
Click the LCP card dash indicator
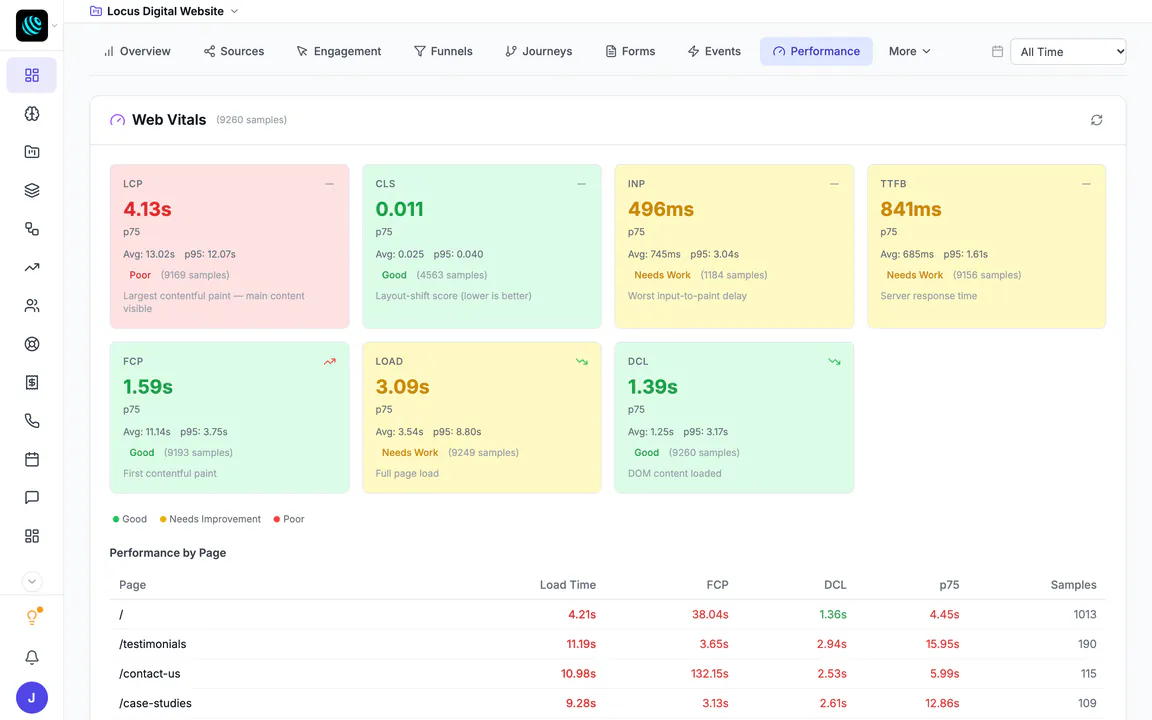(x=329, y=184)
